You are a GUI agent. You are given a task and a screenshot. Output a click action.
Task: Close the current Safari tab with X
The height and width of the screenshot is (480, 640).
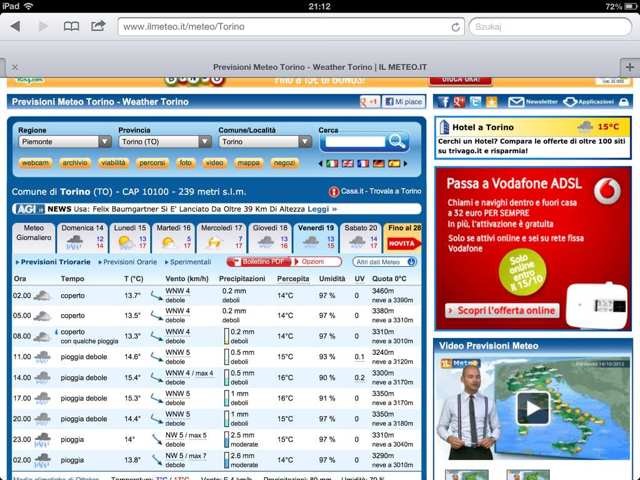click(x=15, y=67)
